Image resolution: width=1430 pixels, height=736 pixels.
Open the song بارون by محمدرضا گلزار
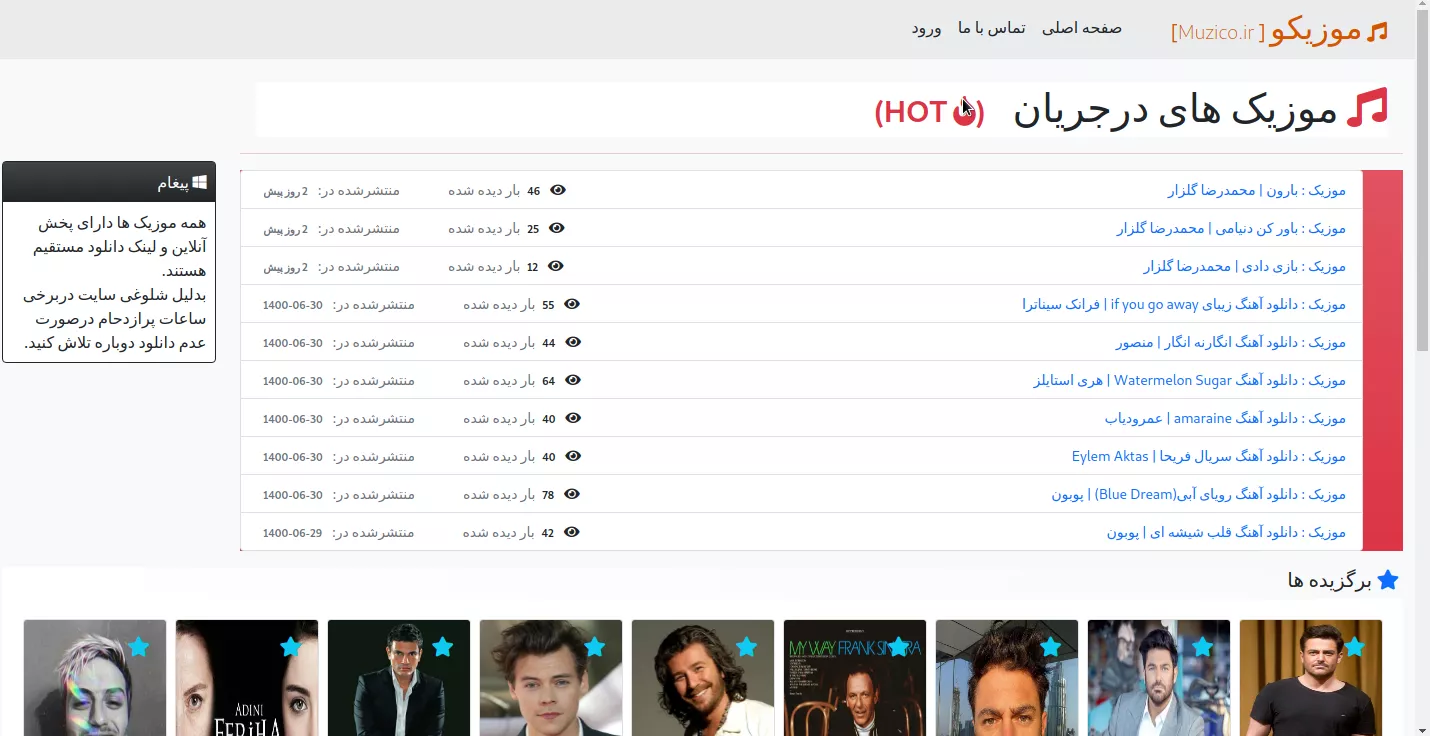pyautogui.click(x=1256, y=190)
